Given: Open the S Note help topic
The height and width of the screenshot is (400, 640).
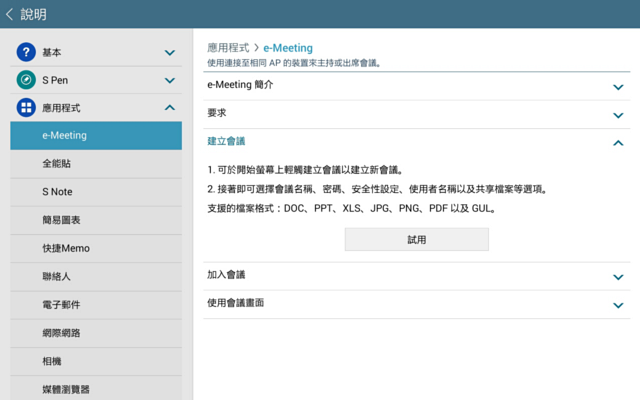Looking at the screenshot, I should tap(96, 192).
